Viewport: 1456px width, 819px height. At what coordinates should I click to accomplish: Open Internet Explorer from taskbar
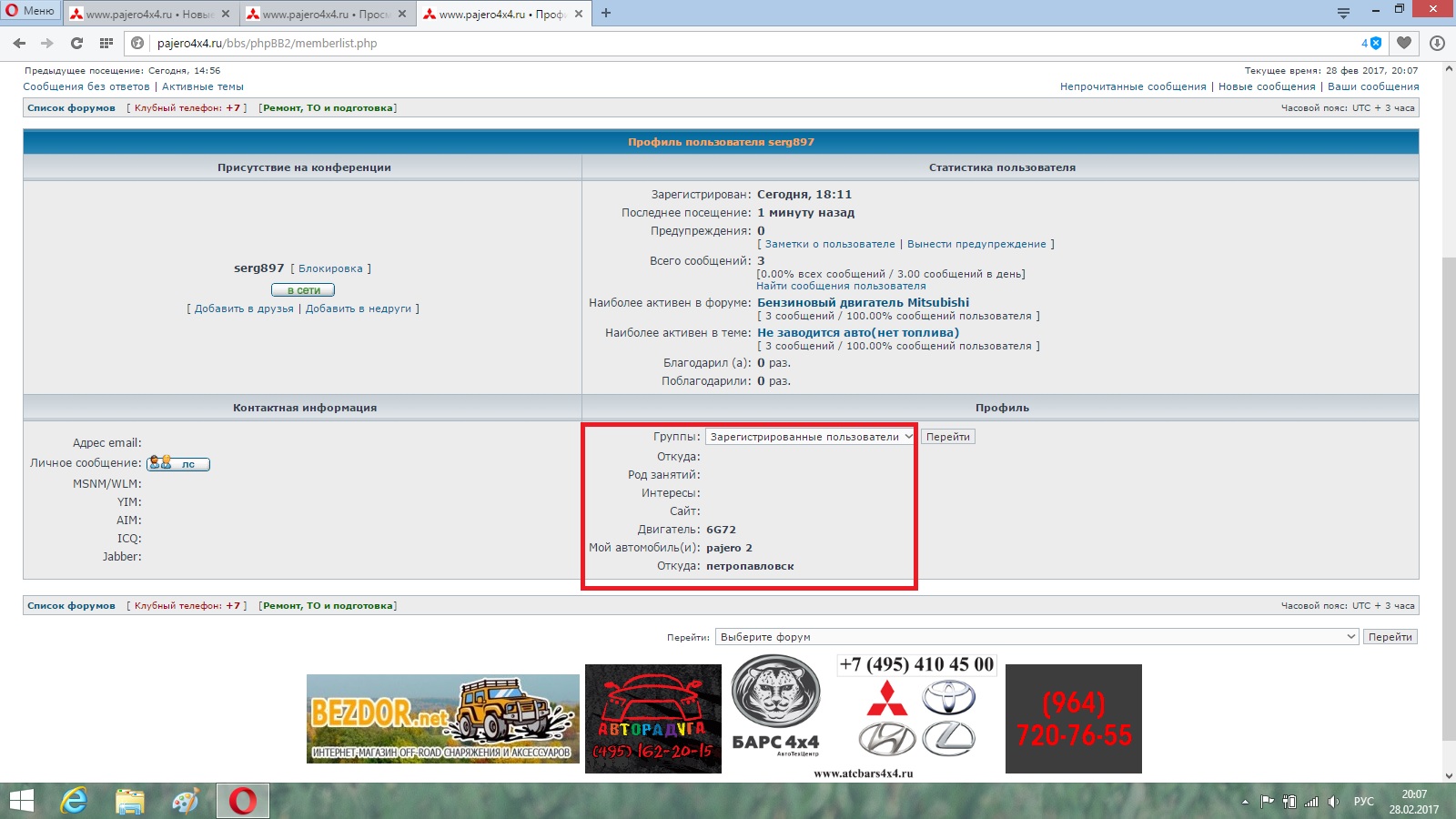(x=74, y=801)
